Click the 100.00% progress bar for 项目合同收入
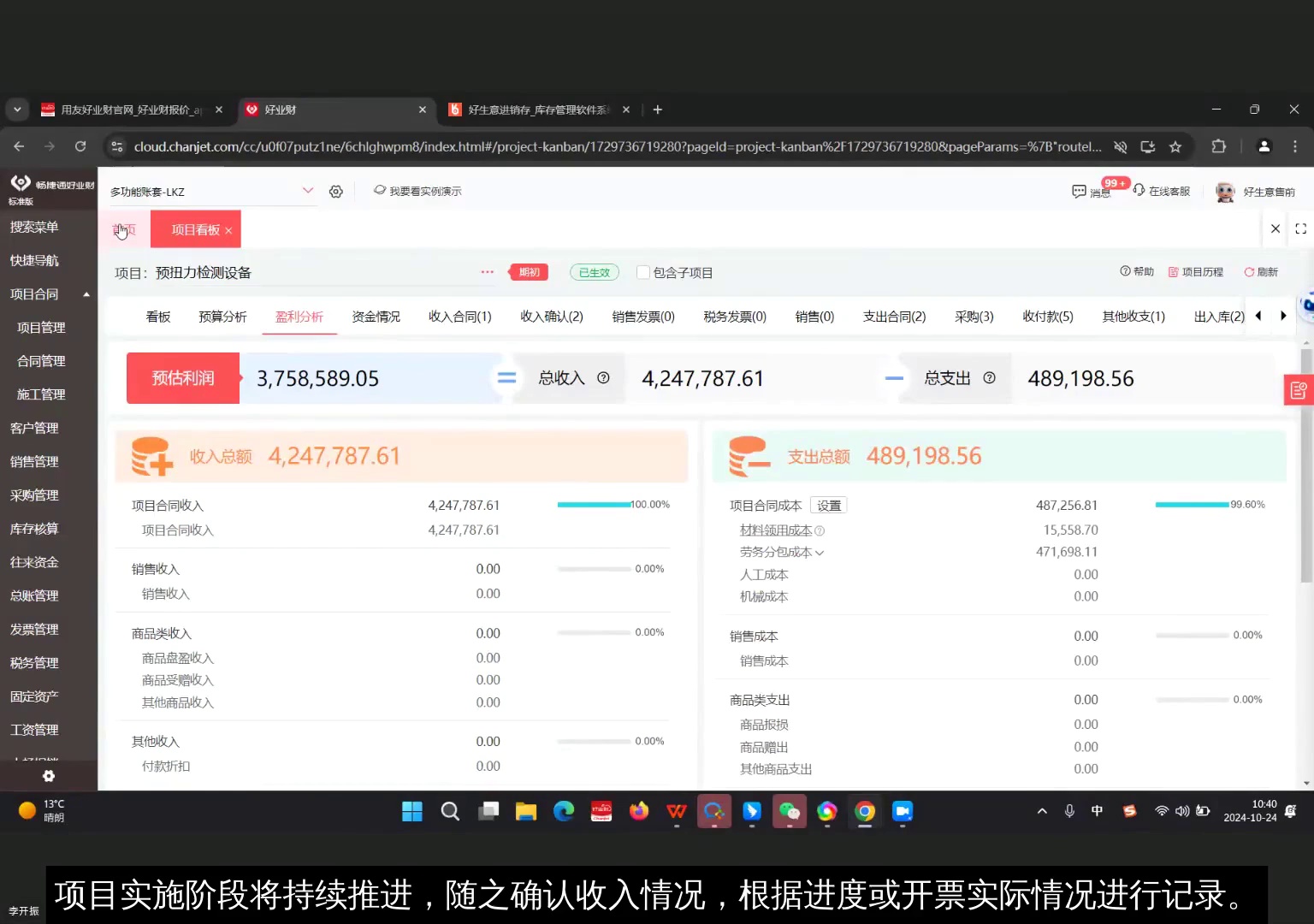Image resolution: width=1314 pixels, height=924 pixels. 594,505
